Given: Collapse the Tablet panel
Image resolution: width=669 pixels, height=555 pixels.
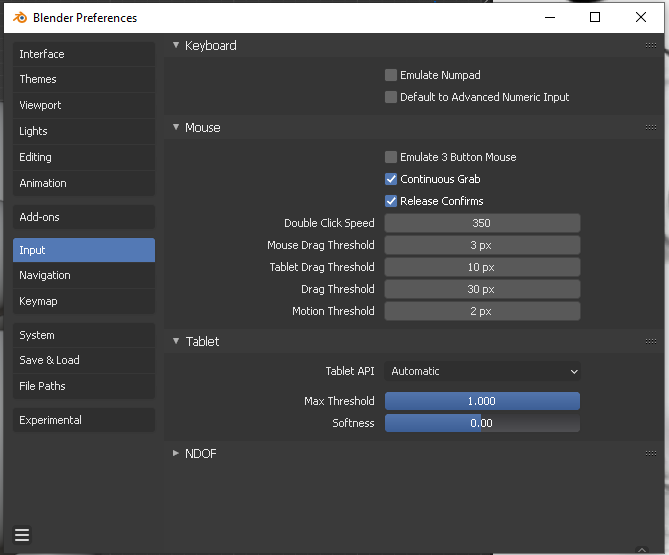Looking at the screenshot, I should click(x=176, y=341).
